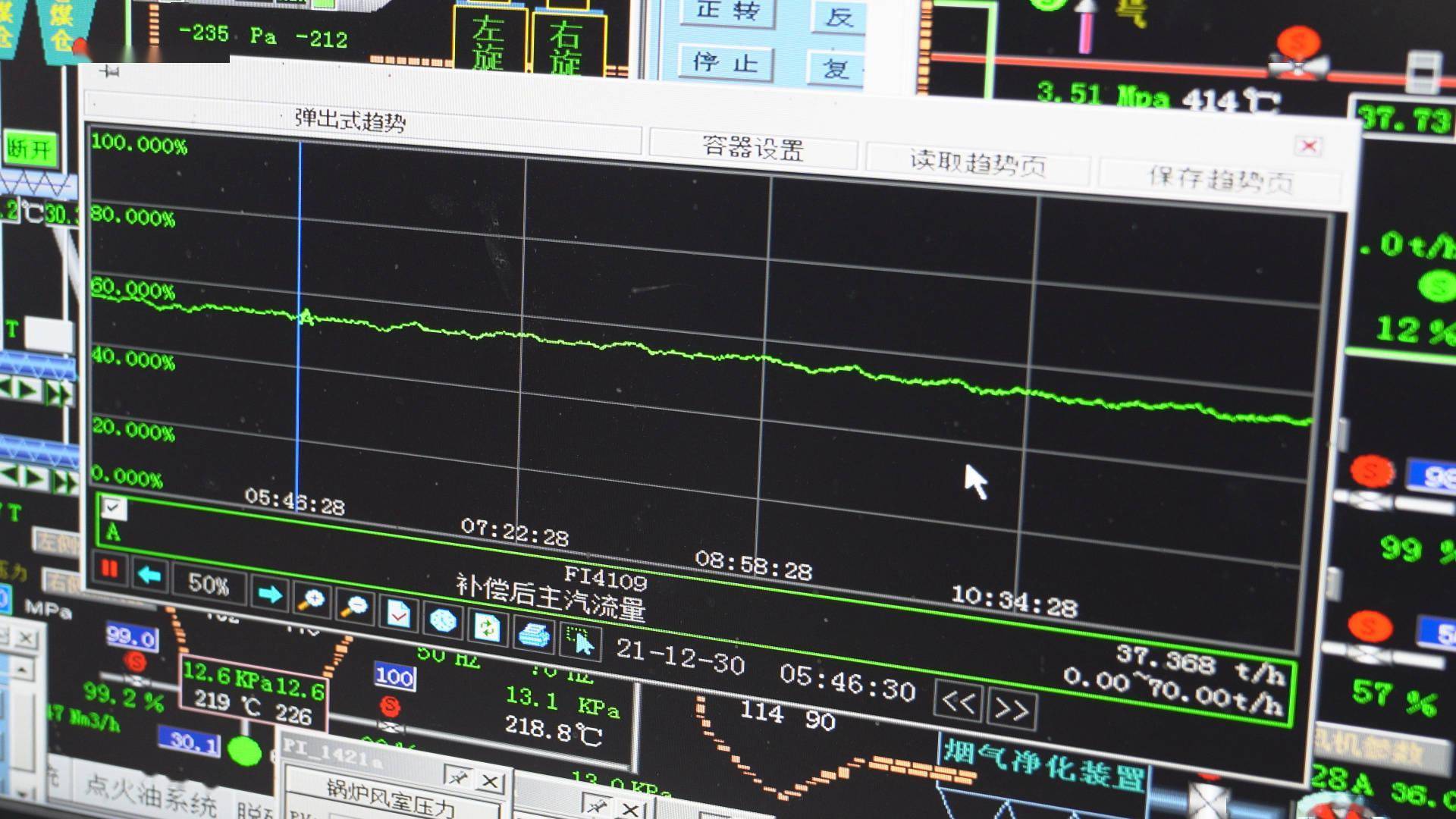Print the trend via printer icon
The width and height of the screenshot is (1456, 819).
coord(534,633)
